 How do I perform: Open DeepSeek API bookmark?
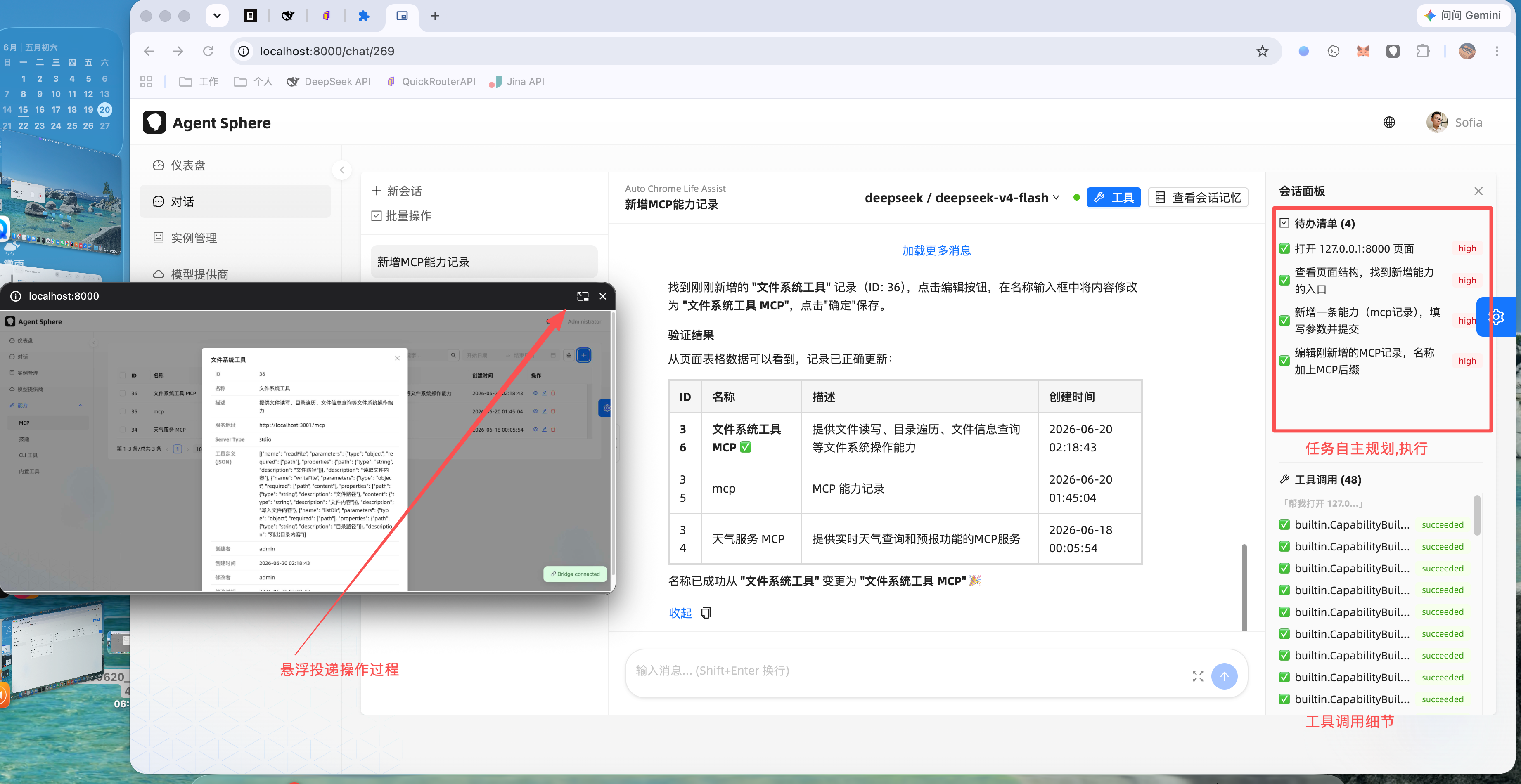[x=328, y=81]
